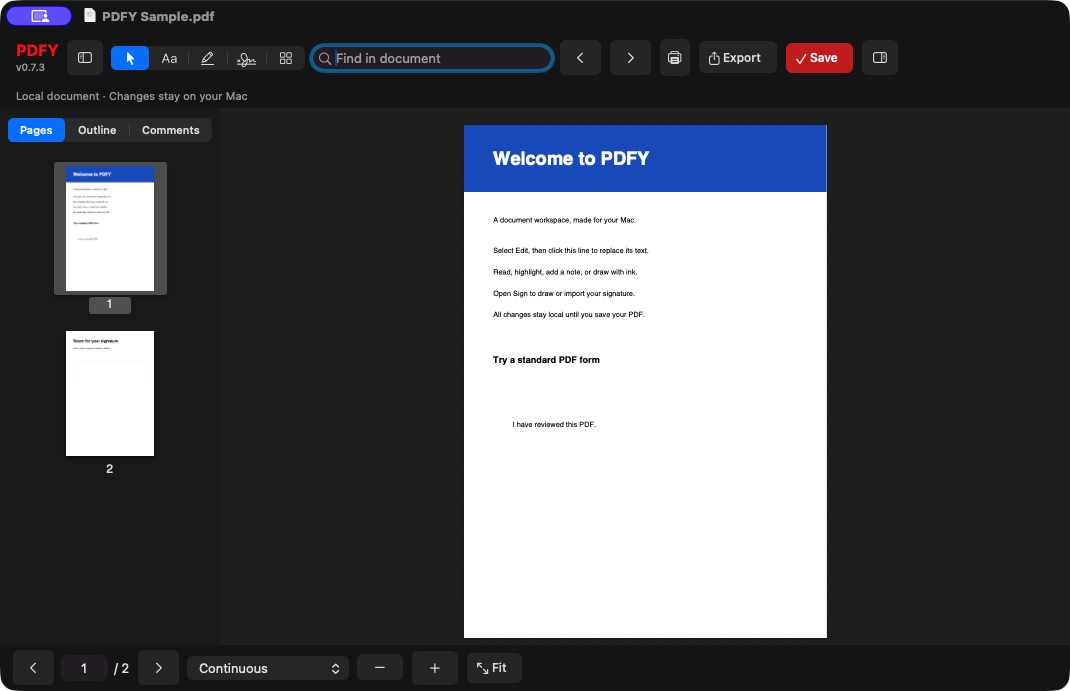Click 'A document workspace, made for your Mac.' line
1070x691 pixels.
pos(564,220)
